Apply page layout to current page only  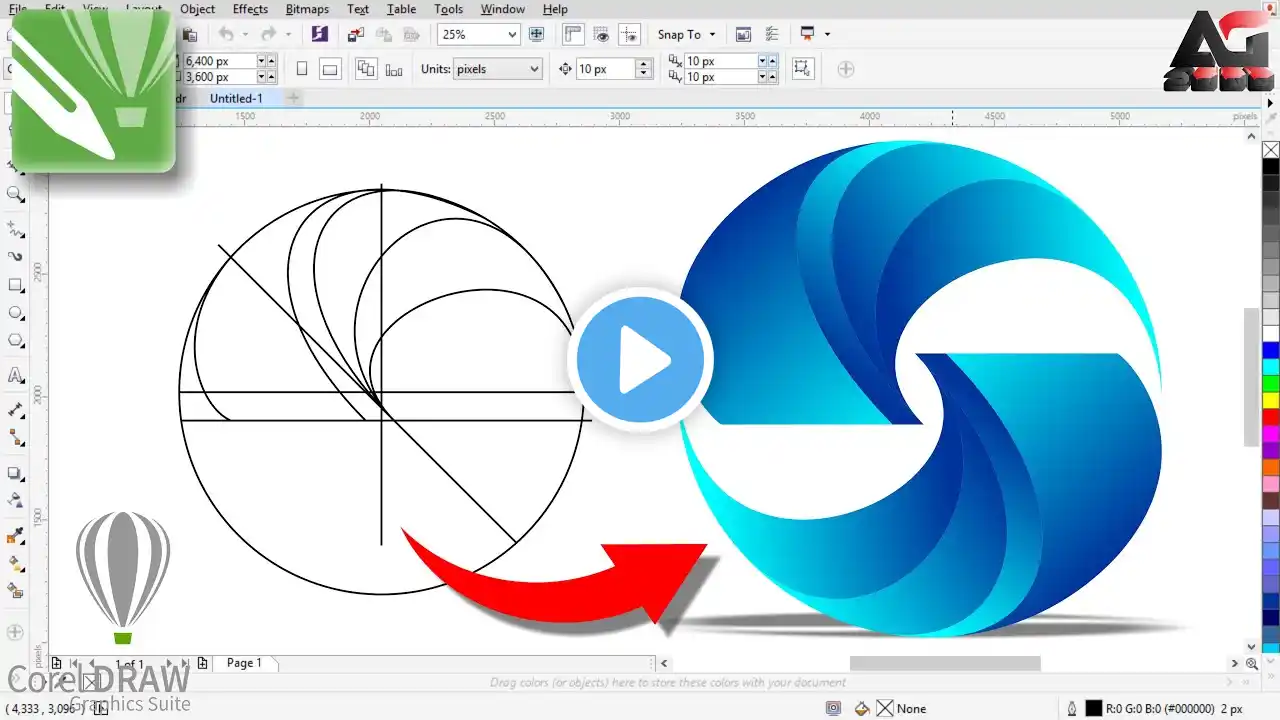pos(394,69)
